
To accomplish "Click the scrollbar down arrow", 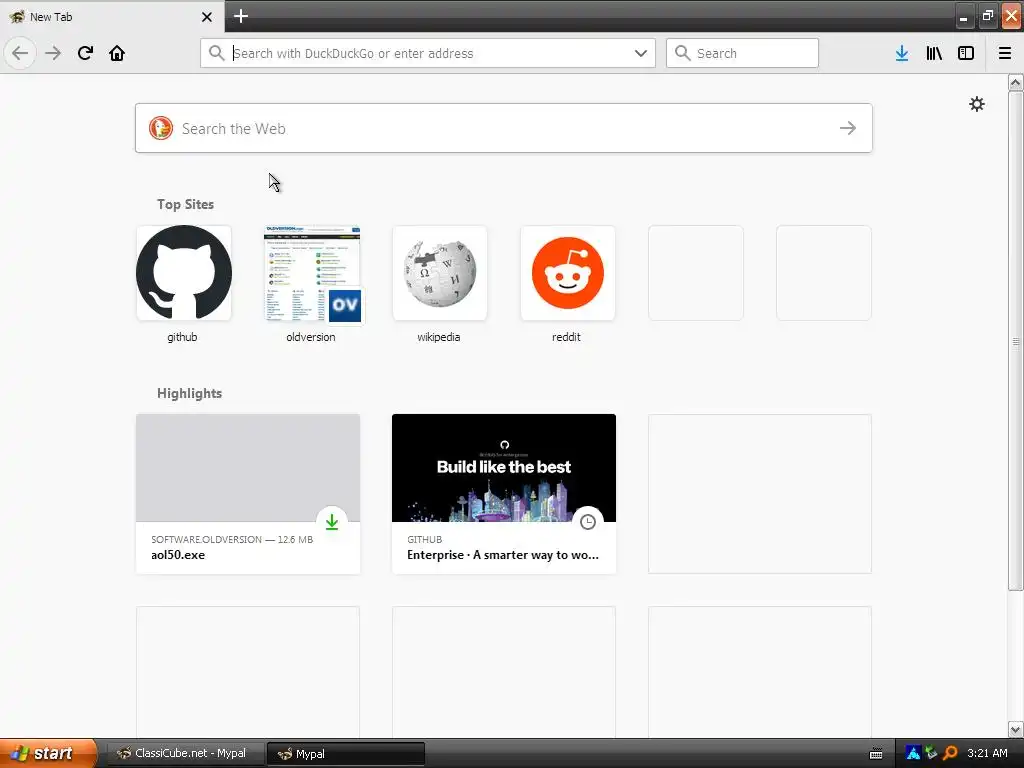I will 1015,729.
